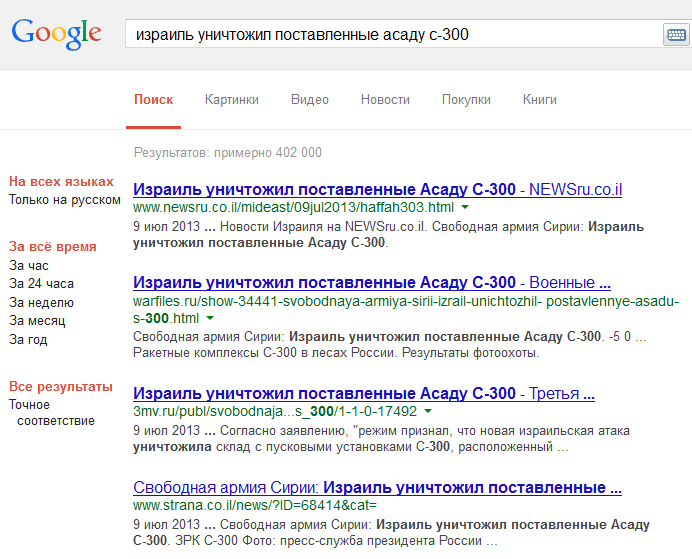Click the 3mv.ru/publ green URL text
692x559 pixels.
click(275, 411)
